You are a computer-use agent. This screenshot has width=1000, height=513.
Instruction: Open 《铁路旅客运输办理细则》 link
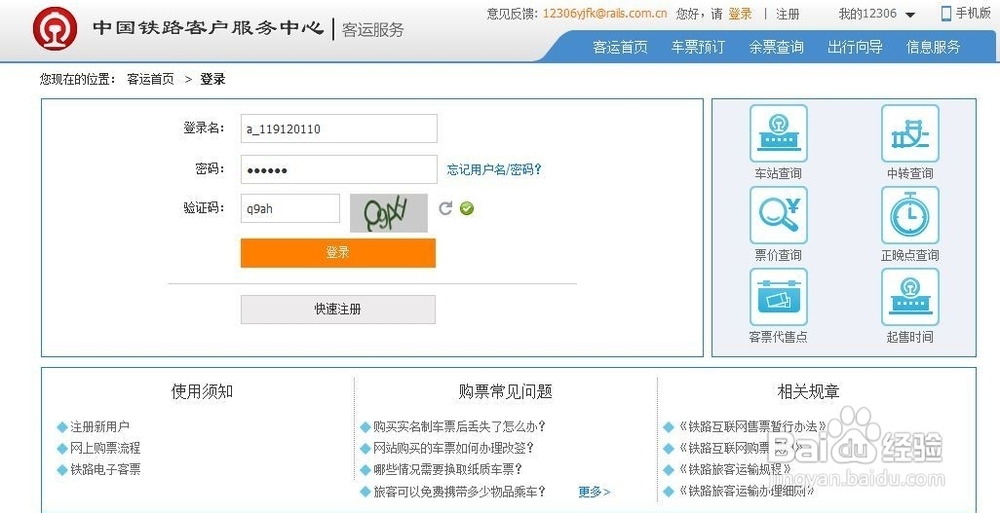point(747,491)
